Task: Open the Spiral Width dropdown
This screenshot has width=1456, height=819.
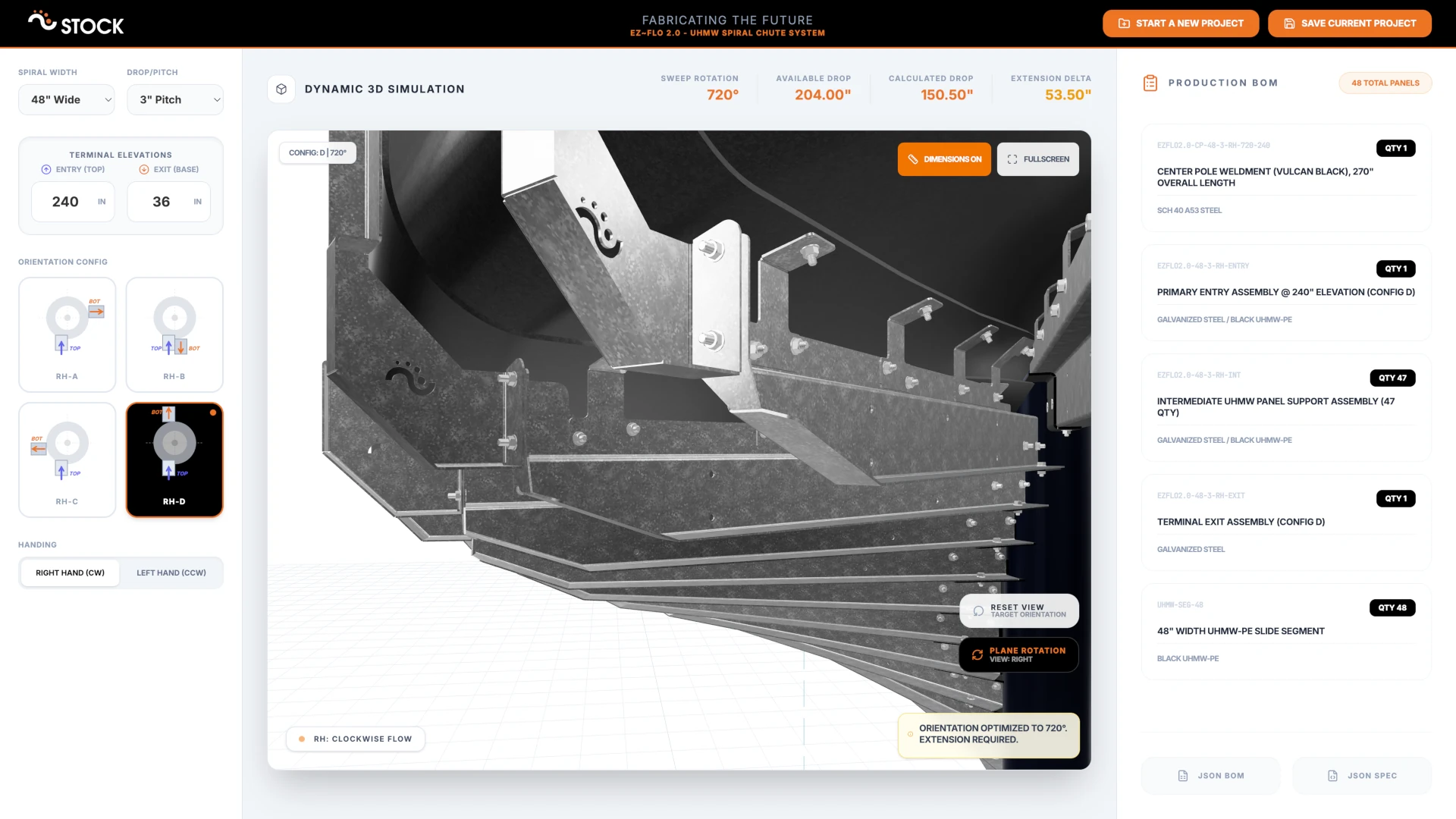Action: click(x=66, y=99)
